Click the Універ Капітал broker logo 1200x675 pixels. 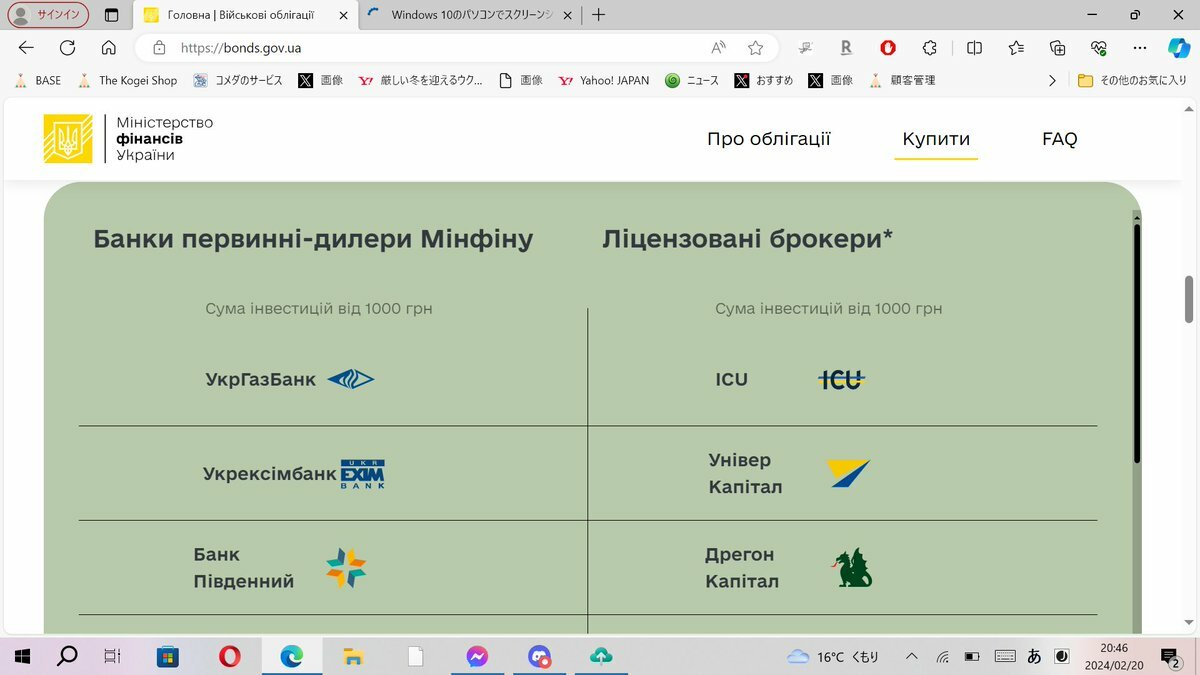(x=848, y=474)
